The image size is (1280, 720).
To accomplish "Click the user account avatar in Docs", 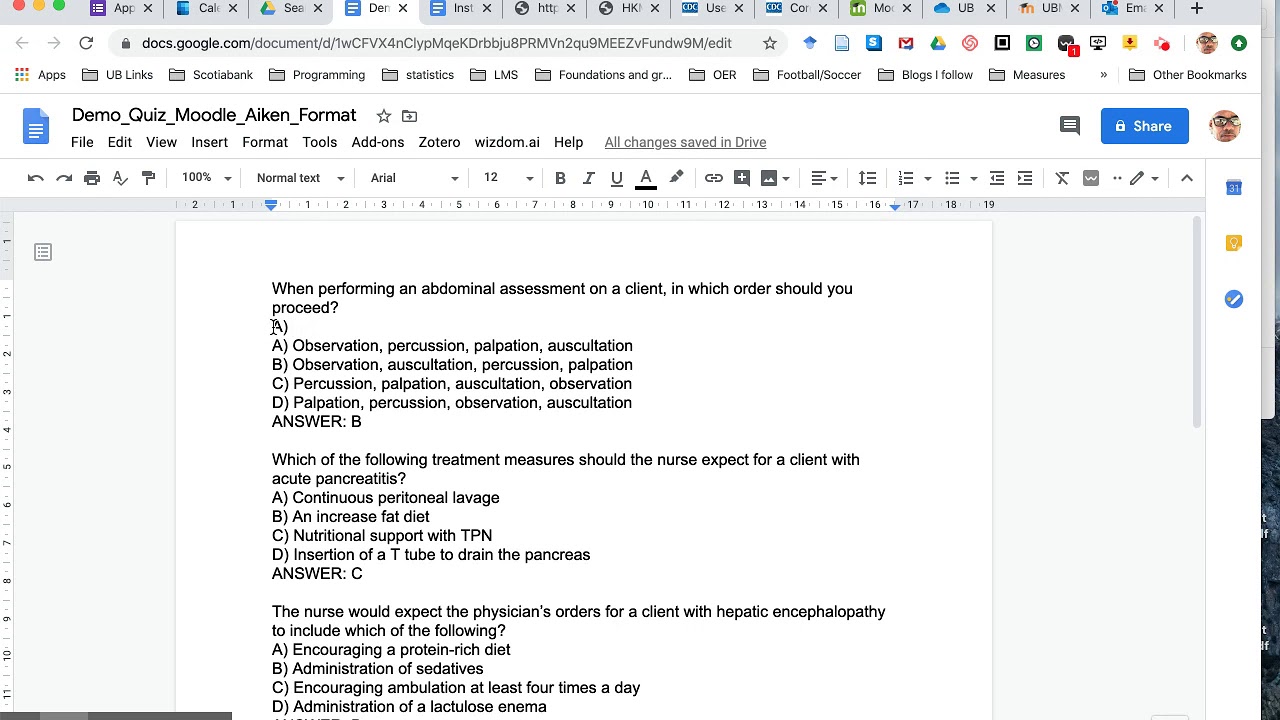I will (x=1225, y=126).
